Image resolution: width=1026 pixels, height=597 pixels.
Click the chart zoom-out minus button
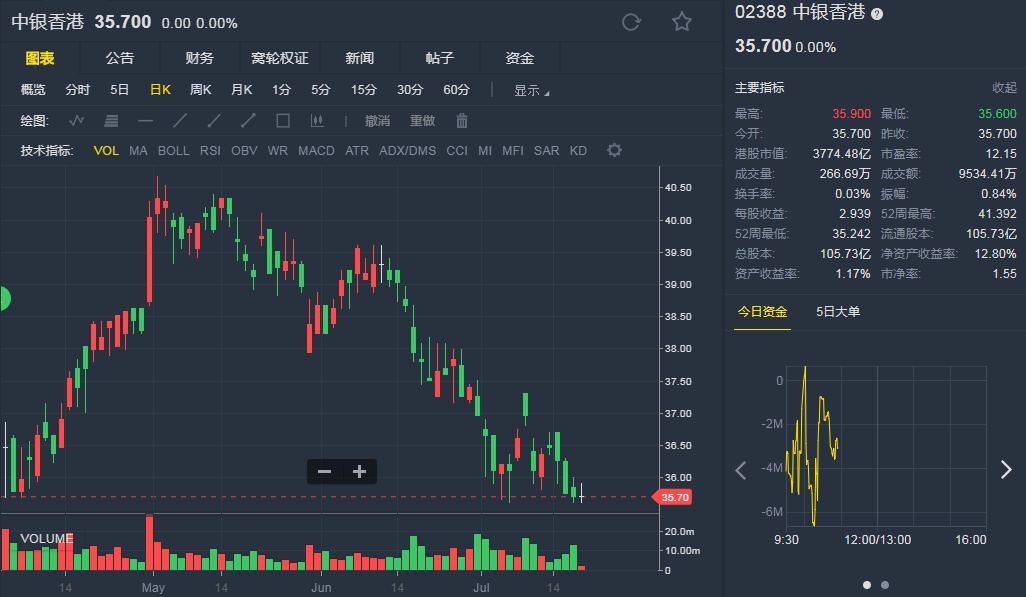[324, 472]
